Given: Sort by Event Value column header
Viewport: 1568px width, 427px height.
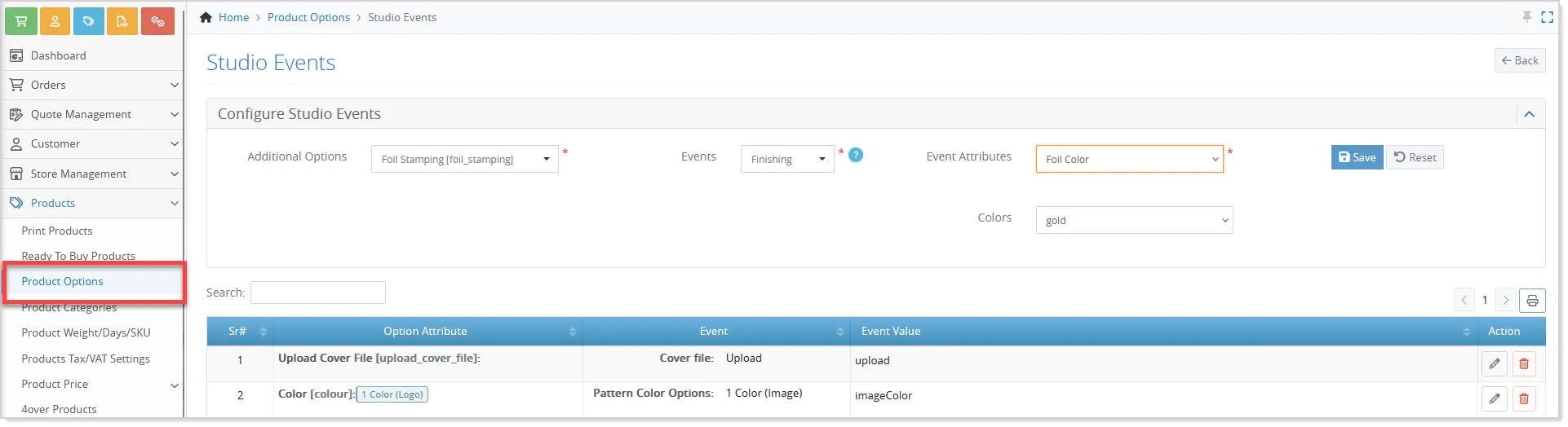Looking at the screenshot, I should coord(1164,331).
